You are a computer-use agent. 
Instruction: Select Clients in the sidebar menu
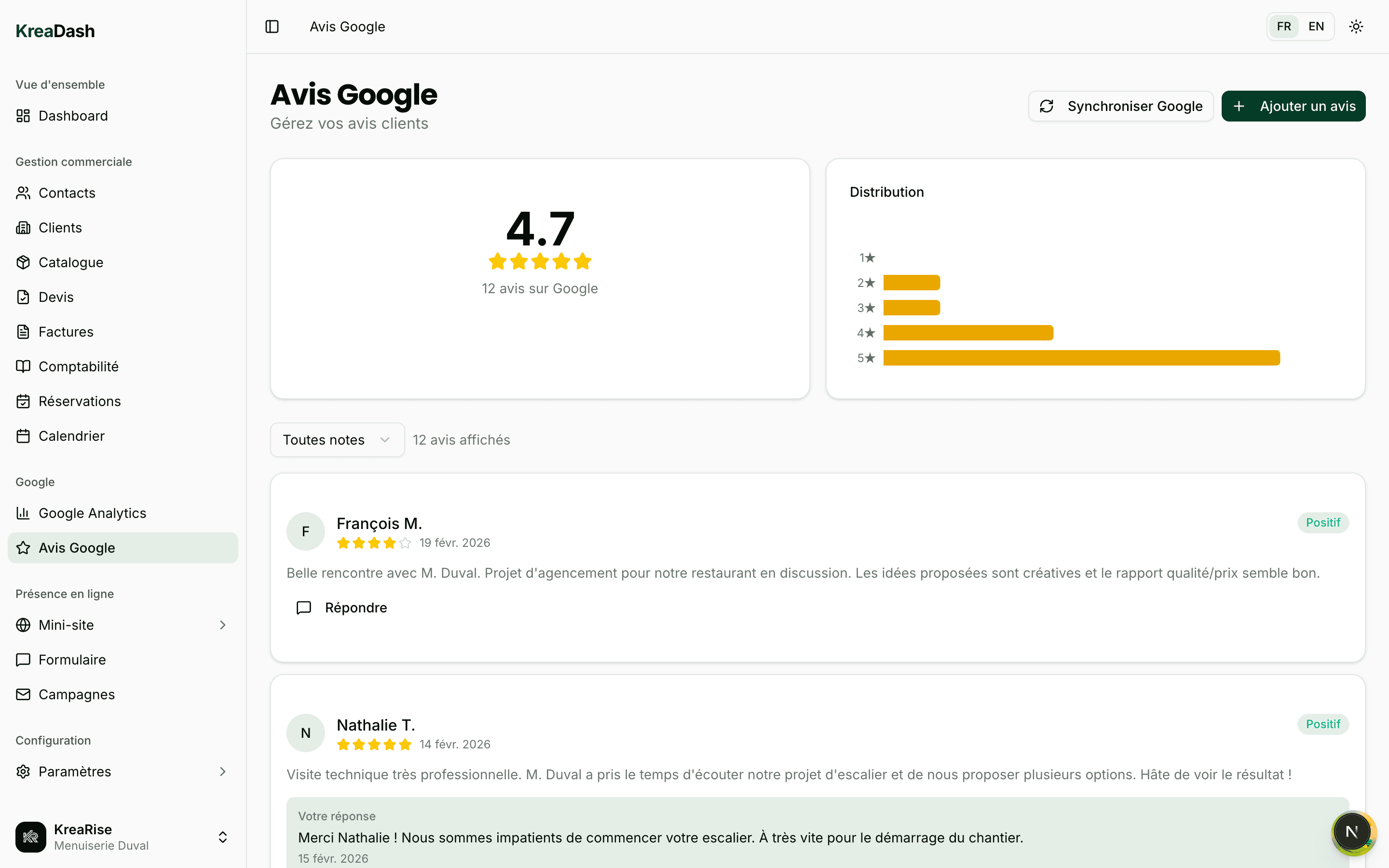click(60, 227)
